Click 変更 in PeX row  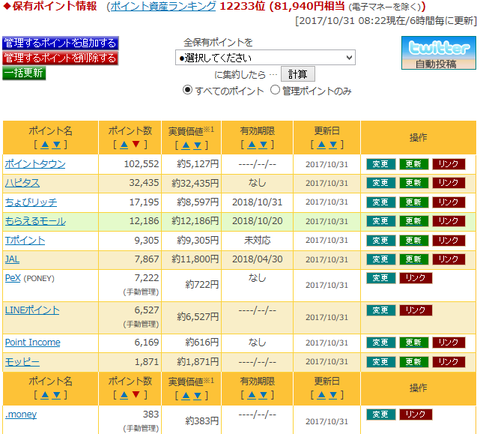[381, 278]
